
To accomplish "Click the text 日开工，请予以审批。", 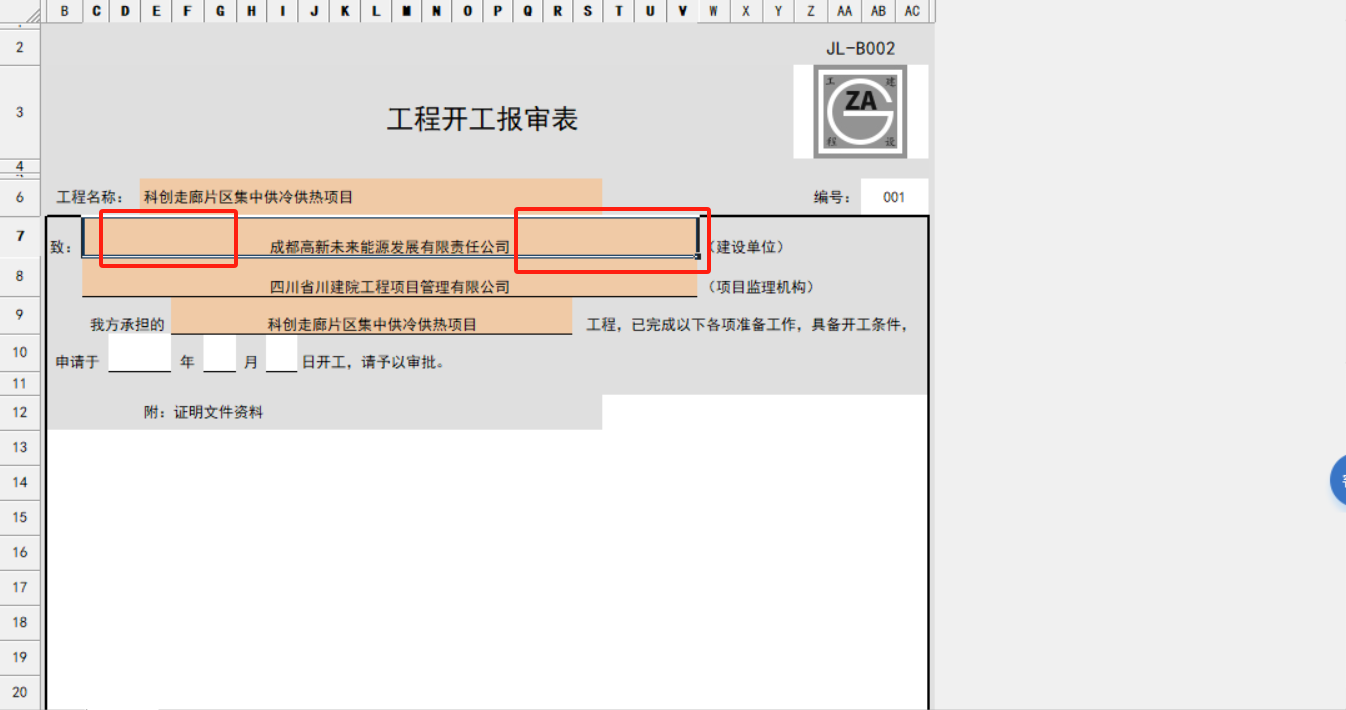I will click(x=373, y=362).
